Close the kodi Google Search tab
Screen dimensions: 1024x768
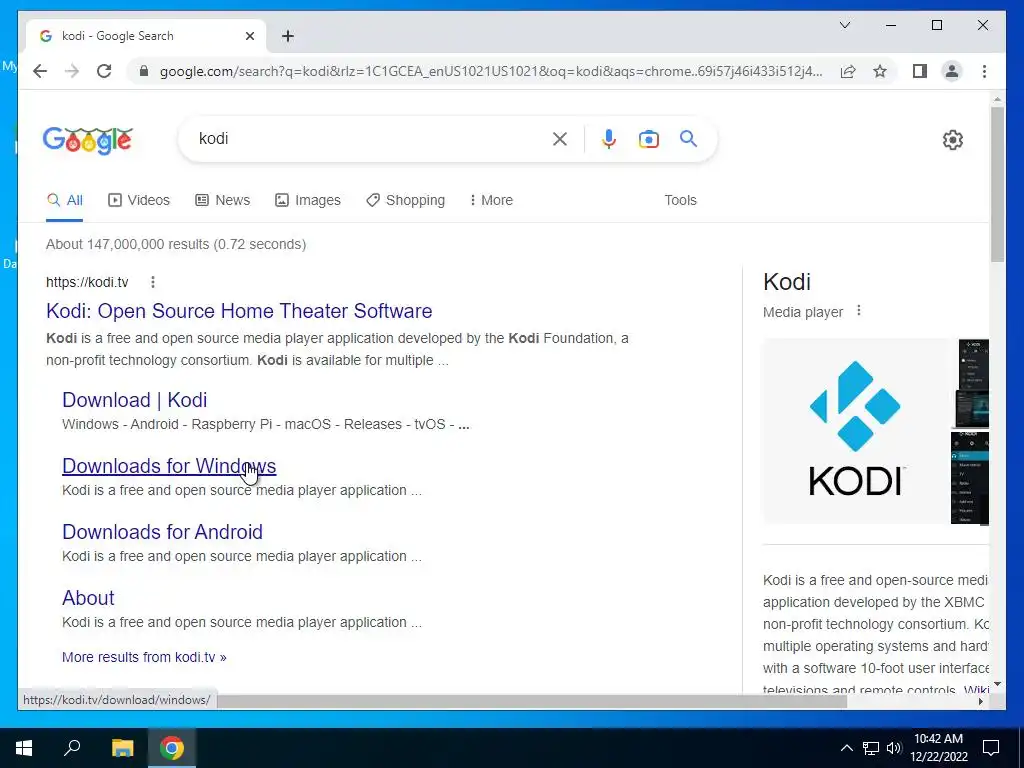pos(249,36)
